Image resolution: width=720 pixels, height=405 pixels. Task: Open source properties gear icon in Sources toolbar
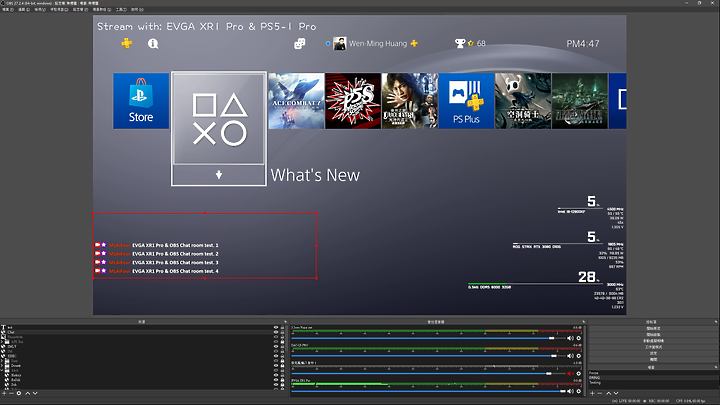coord(19,393)
